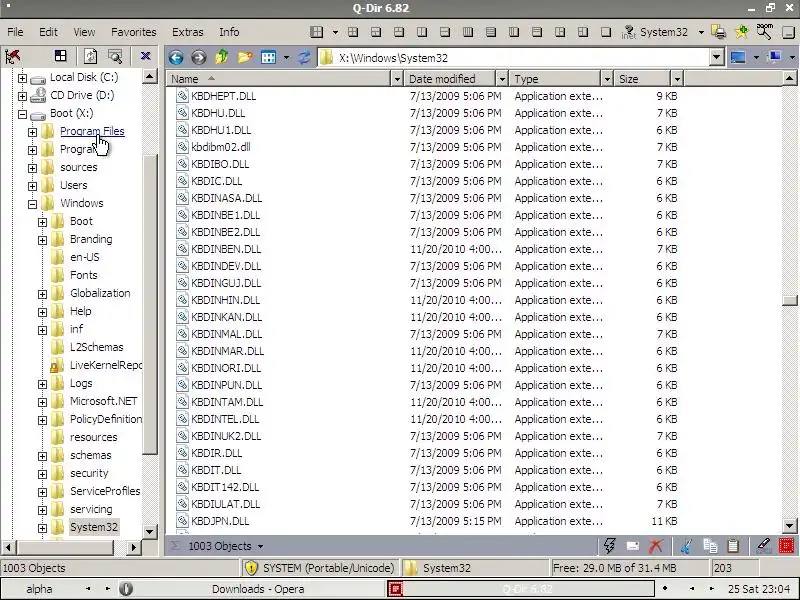
Task: Click the alpha desktop label in taskbar
Action: coord(39,589)
